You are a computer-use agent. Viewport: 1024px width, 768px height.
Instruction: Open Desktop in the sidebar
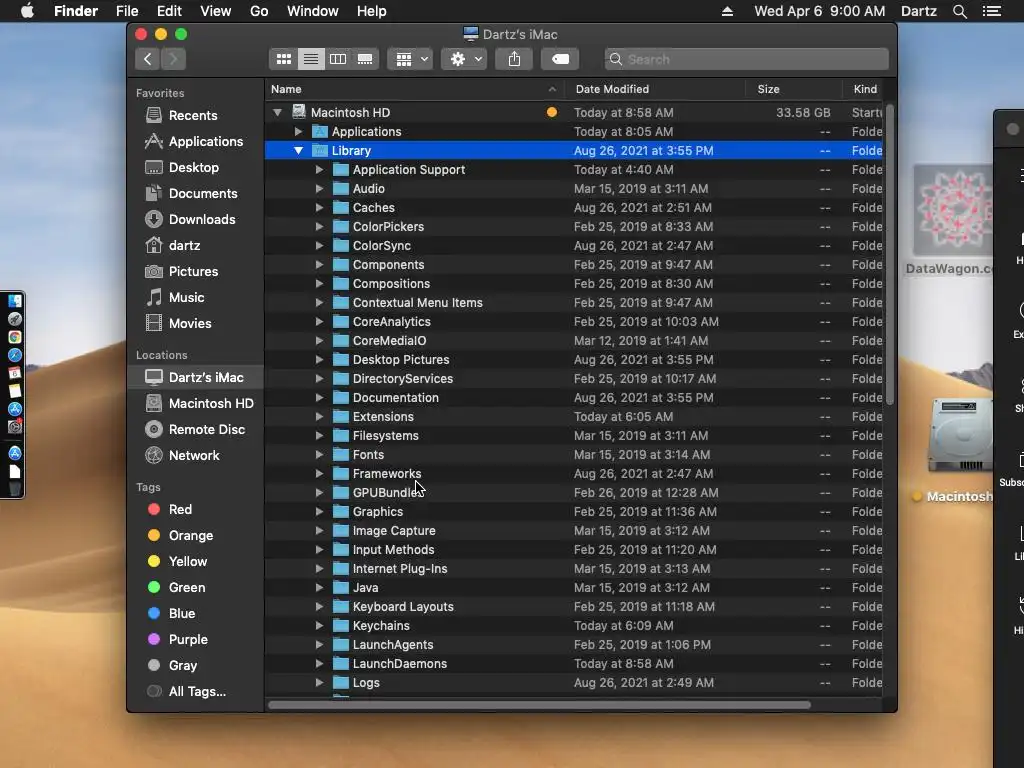click(x=195, y=168)
